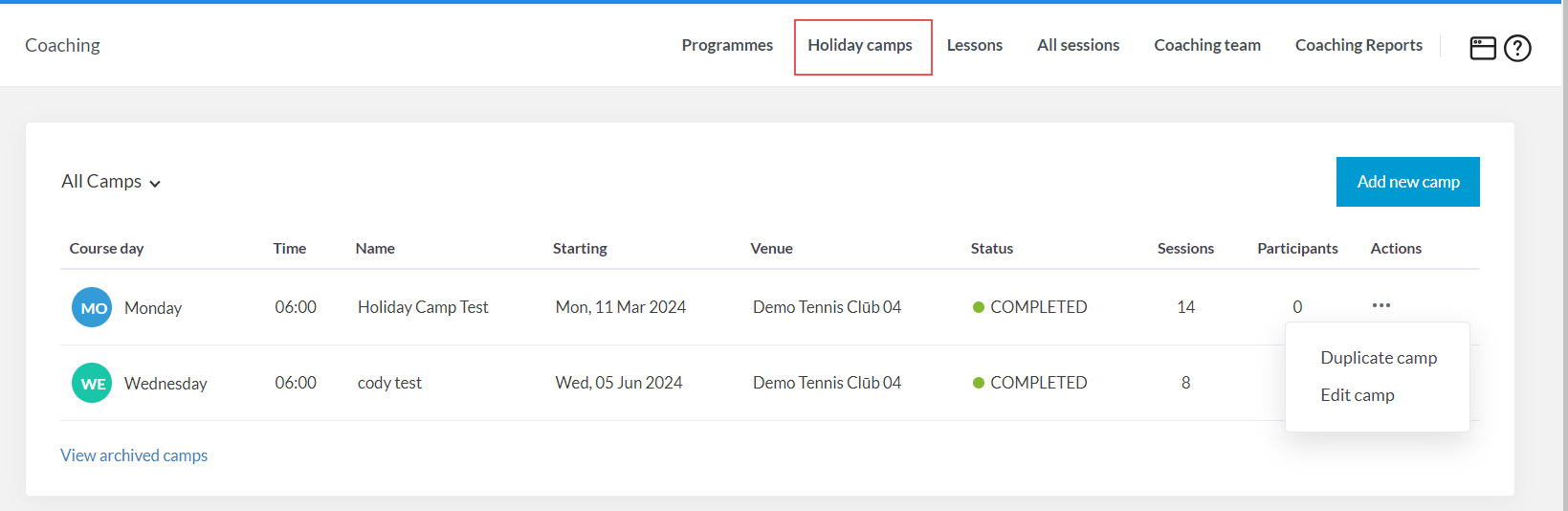Click the Status column header
The height and width of the screenshot is (511, 1568).
click(x=991, y=249)
